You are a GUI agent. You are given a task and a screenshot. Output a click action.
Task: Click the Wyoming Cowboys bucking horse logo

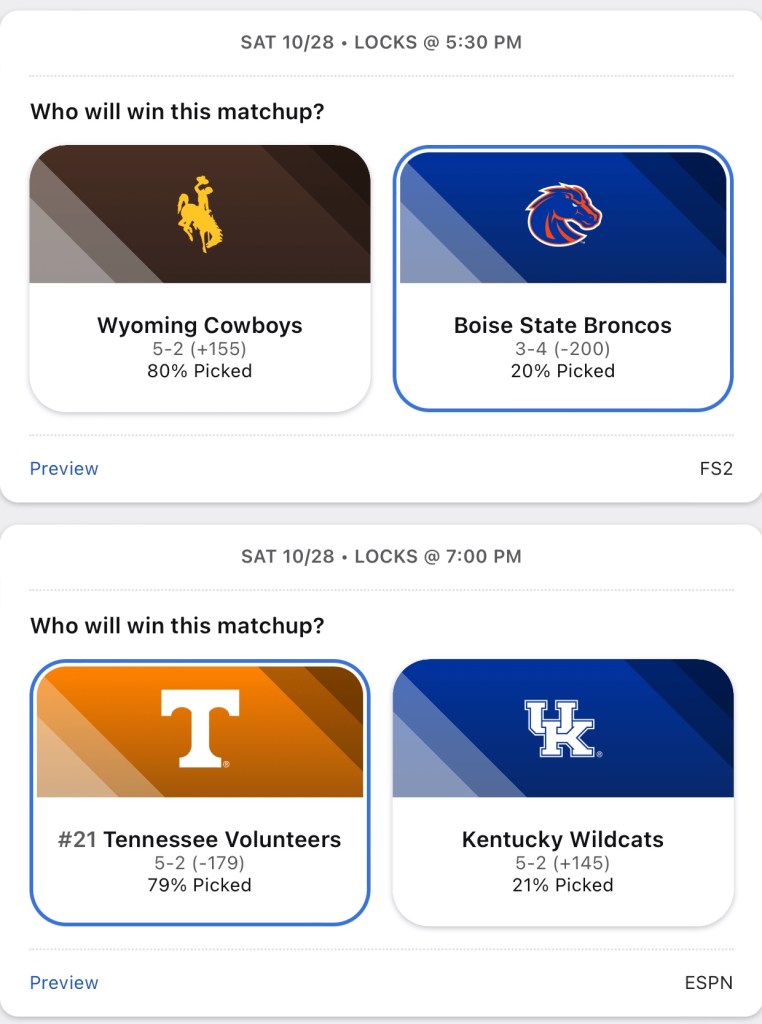pos(200,213)
